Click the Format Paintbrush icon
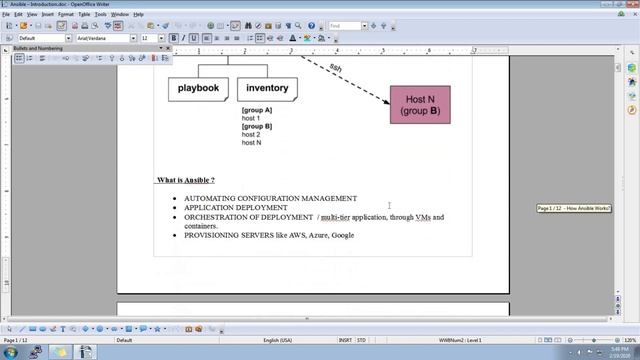Screen dimensions: 640x360 click(165, 26)
